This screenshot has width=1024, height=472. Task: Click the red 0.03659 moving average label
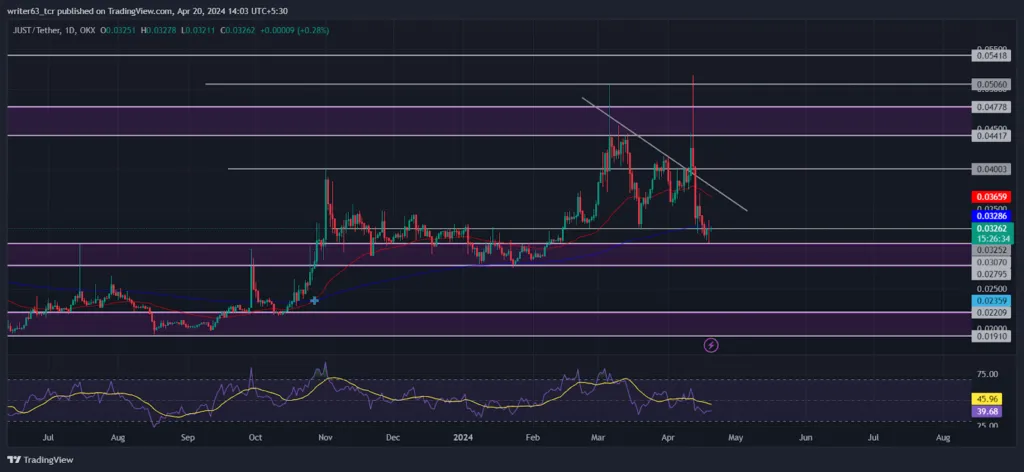point(991,197)
